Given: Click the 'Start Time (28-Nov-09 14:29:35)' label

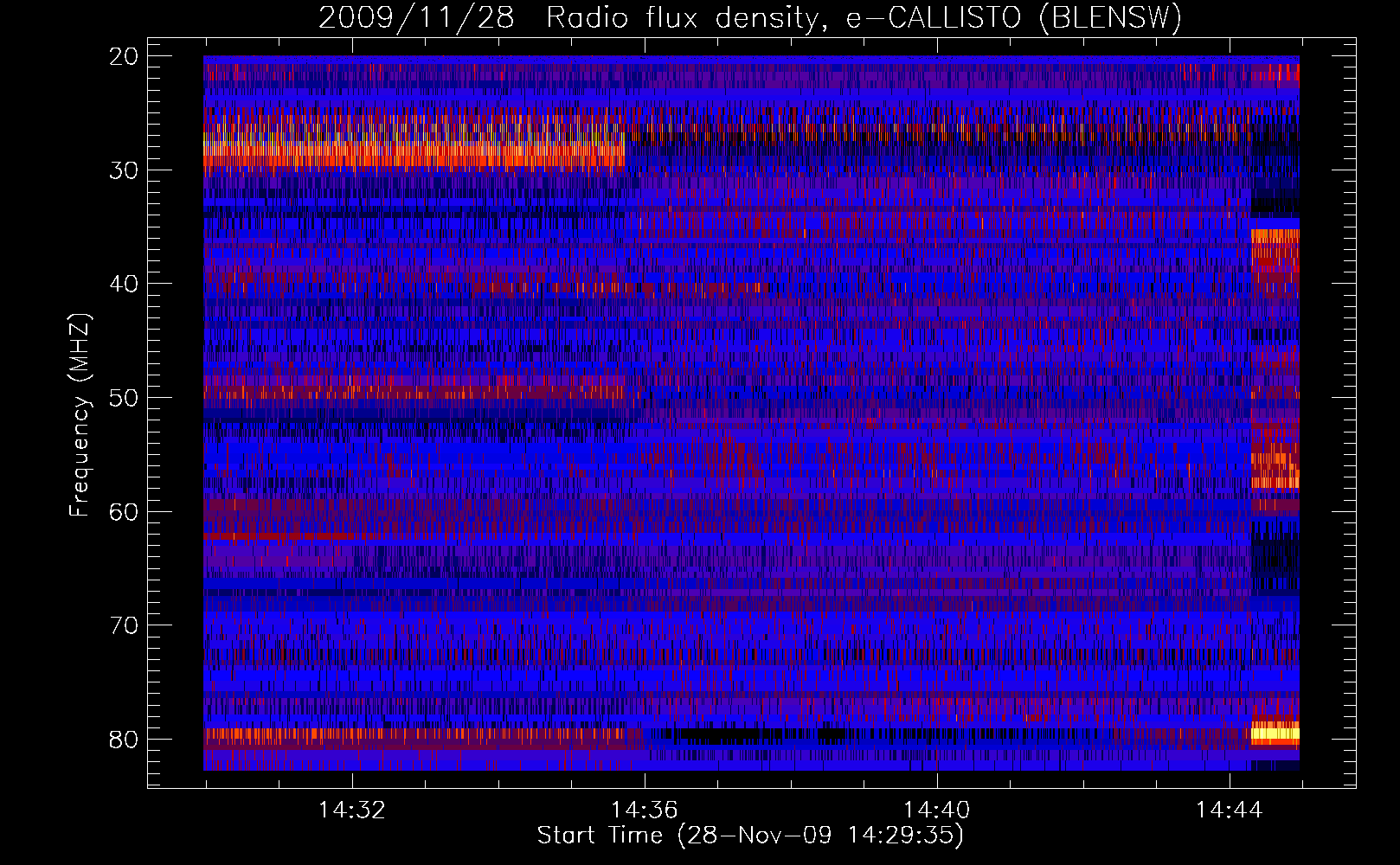Looking at the screenshot, I should [750, 836].
